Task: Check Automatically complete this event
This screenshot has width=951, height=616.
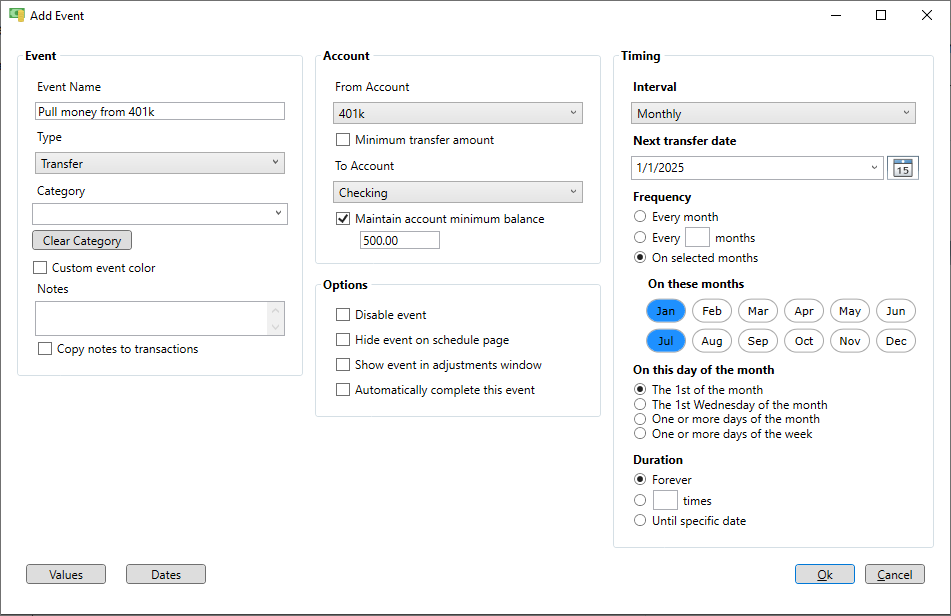Action: point(343,390)
